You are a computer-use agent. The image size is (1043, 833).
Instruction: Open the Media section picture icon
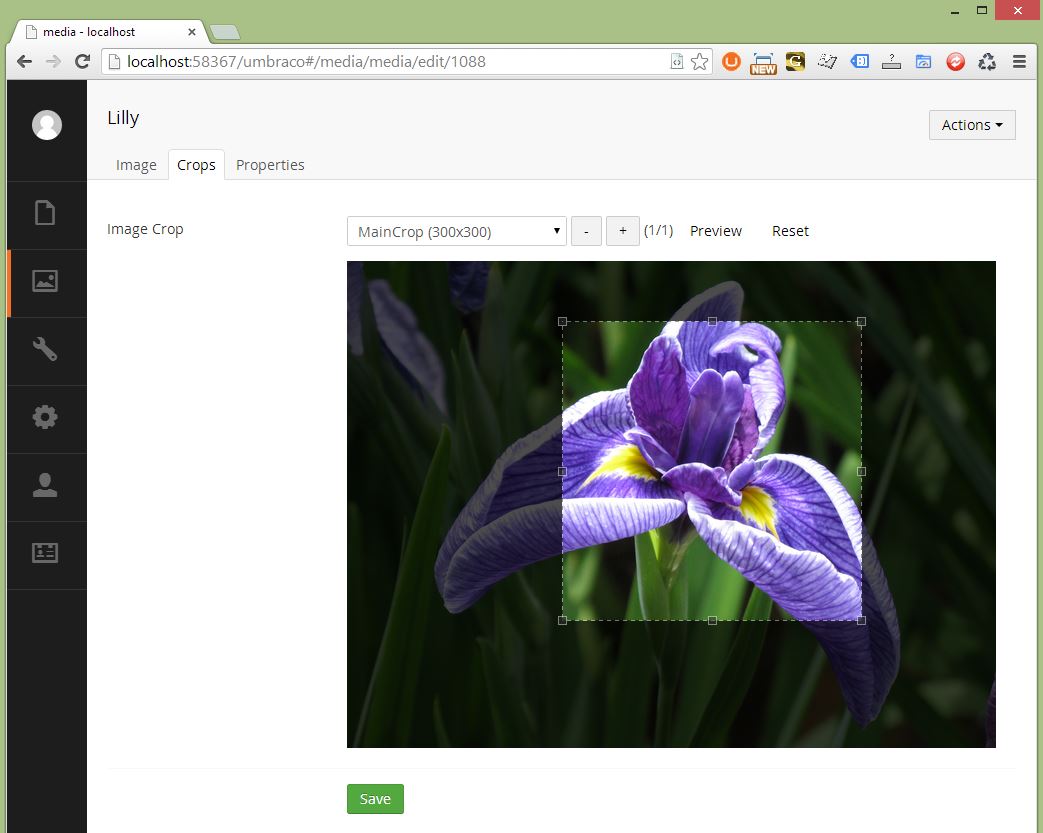tap(45, 281)
